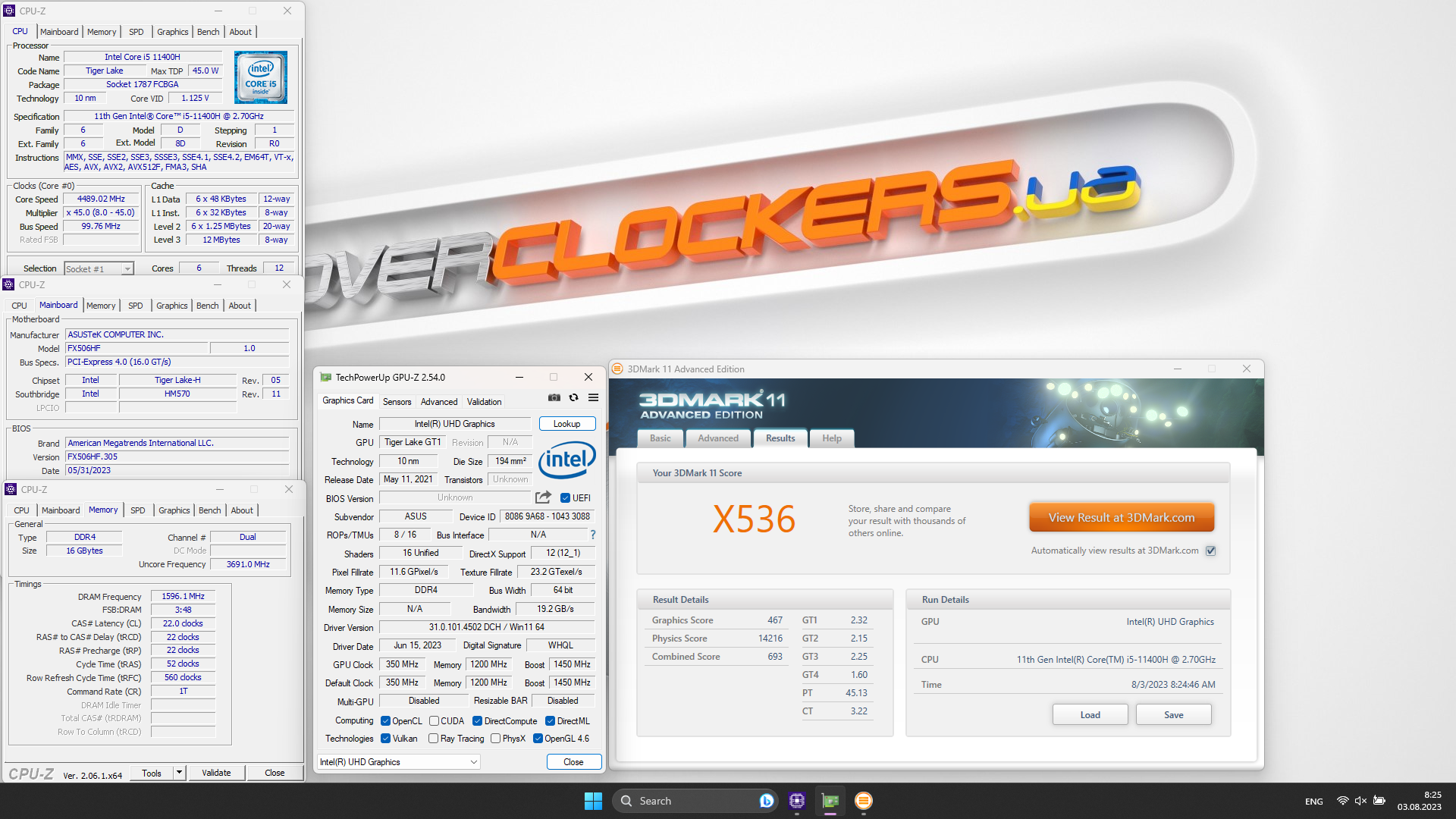Viewport: 1456px width, 819px height.
Task: Uncheck automatically view results at 3DMark.com
Action: (x=1211, y=551)
